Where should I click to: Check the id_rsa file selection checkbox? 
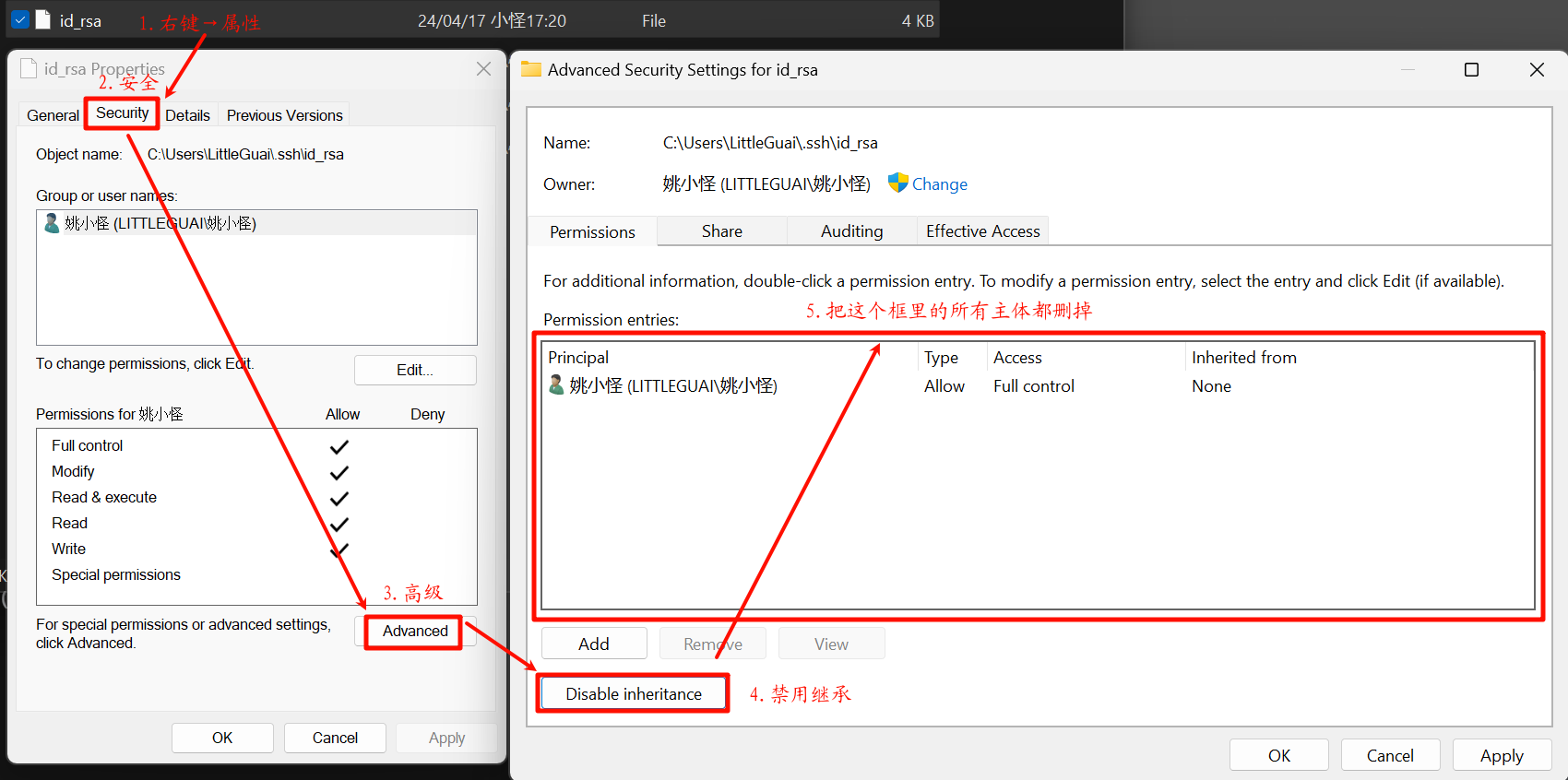click(20, 19)
